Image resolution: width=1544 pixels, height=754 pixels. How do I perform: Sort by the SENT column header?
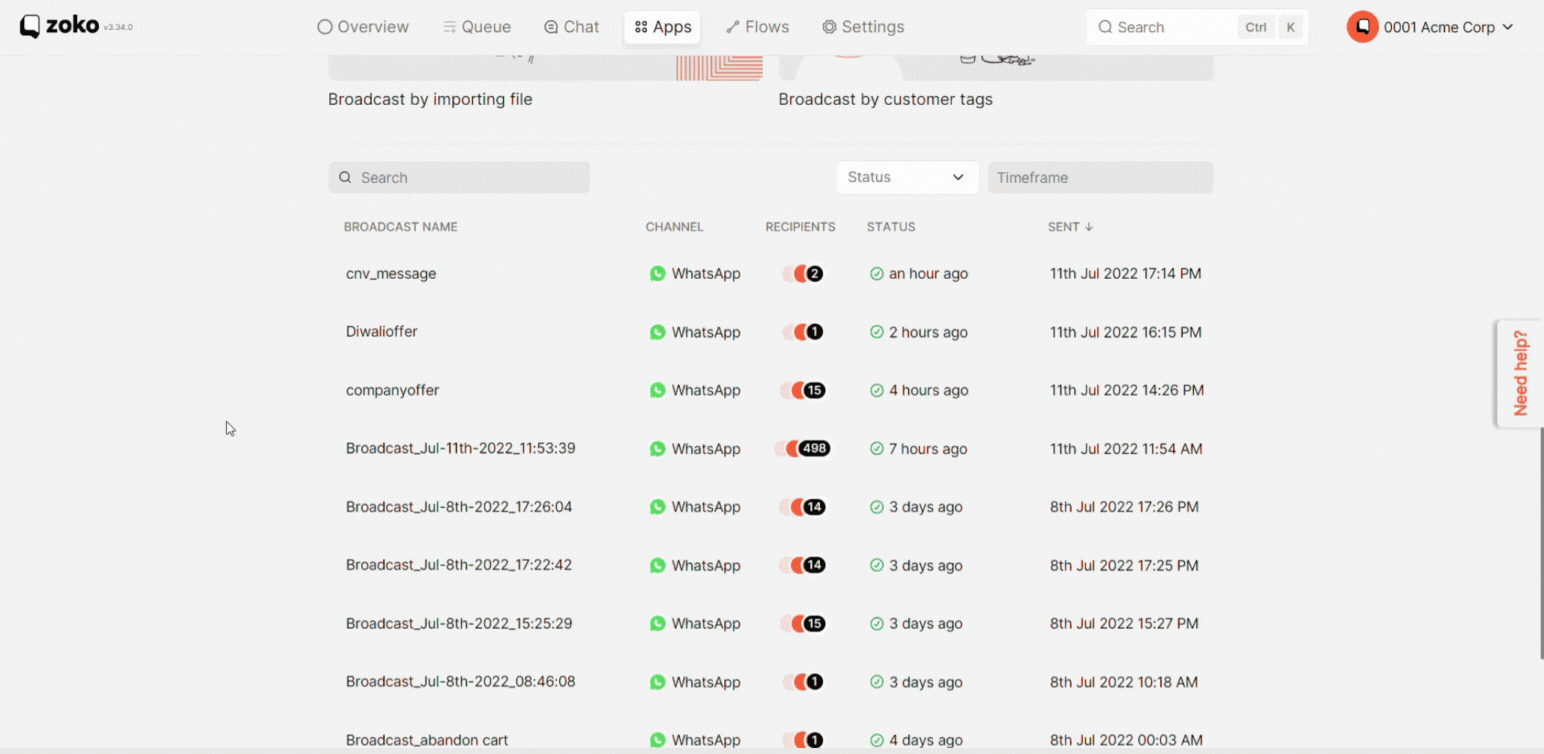(1070, 227)
